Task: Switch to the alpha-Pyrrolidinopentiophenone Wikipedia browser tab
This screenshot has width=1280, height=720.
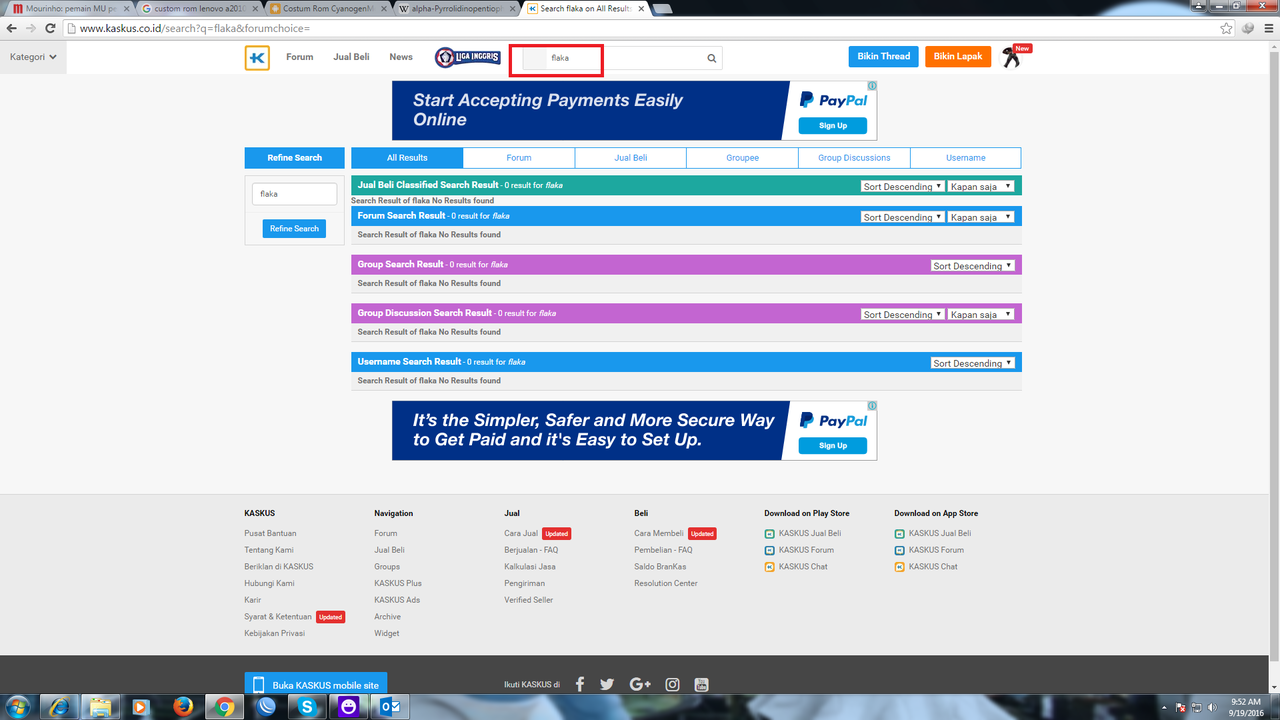Action: click(457, 8)
